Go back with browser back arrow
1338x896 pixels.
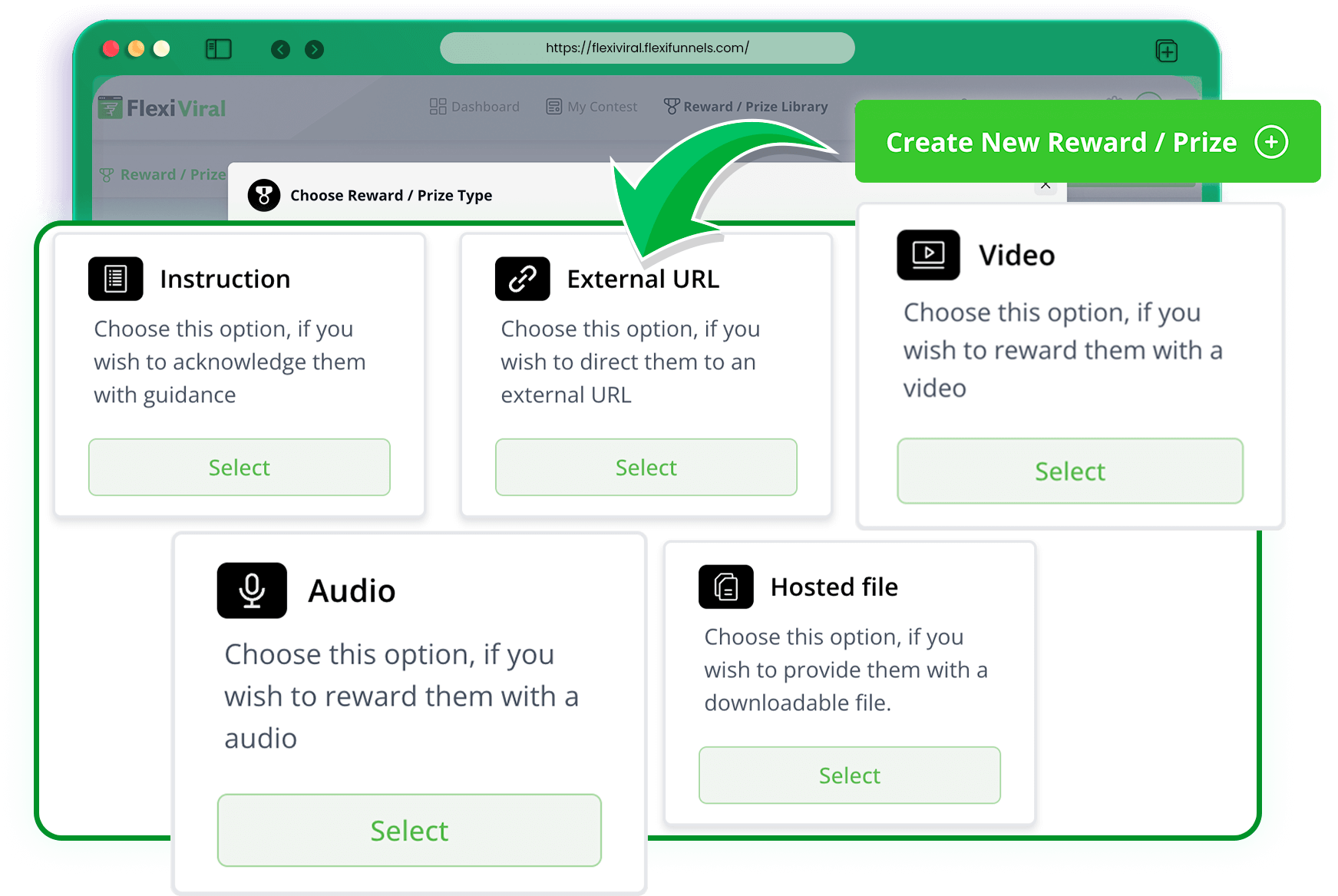[281, 50]
